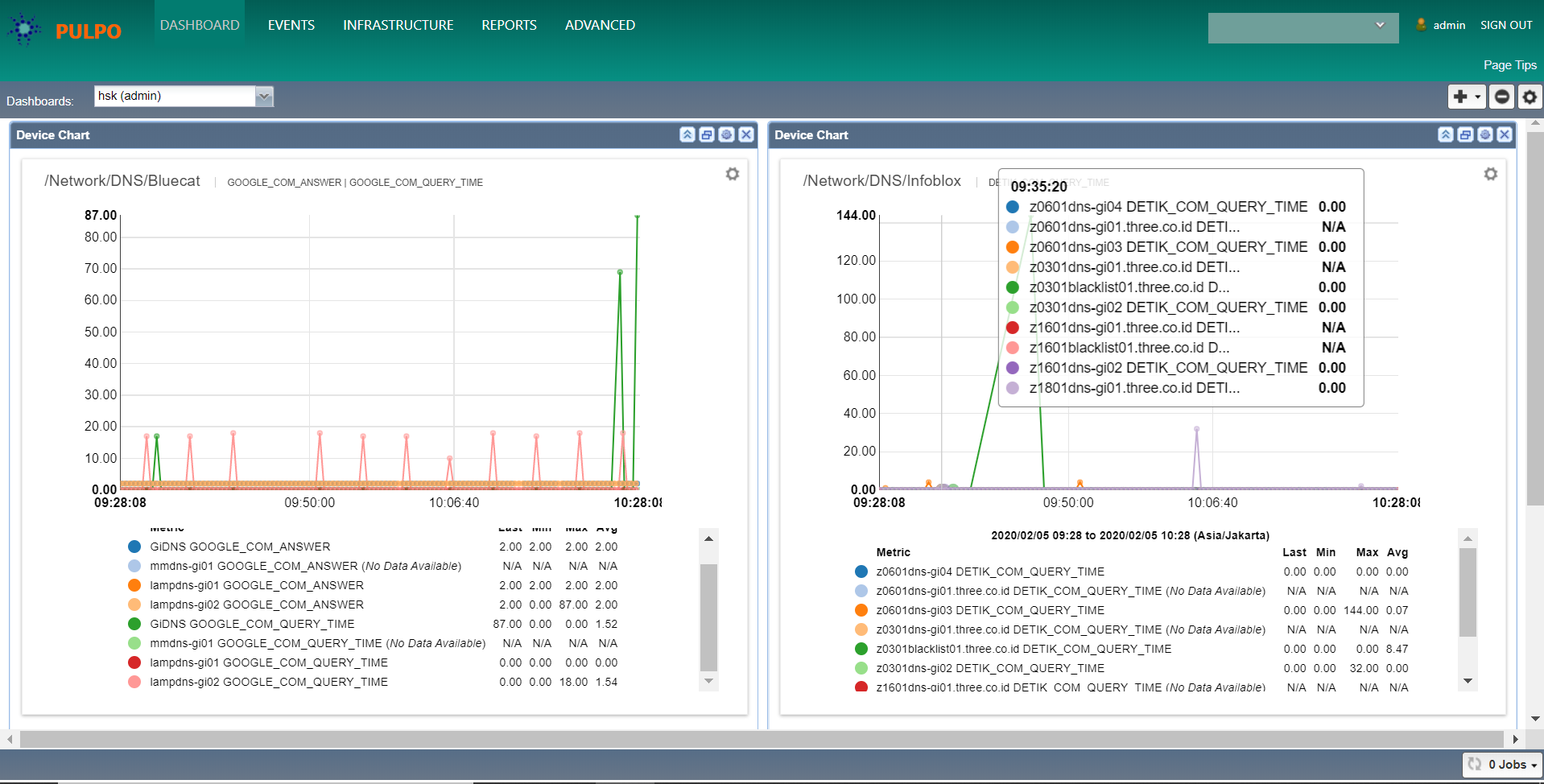Click the Bluecat chart gear icon
Viewport: 1544px width, 784px height.
(732, 174)
